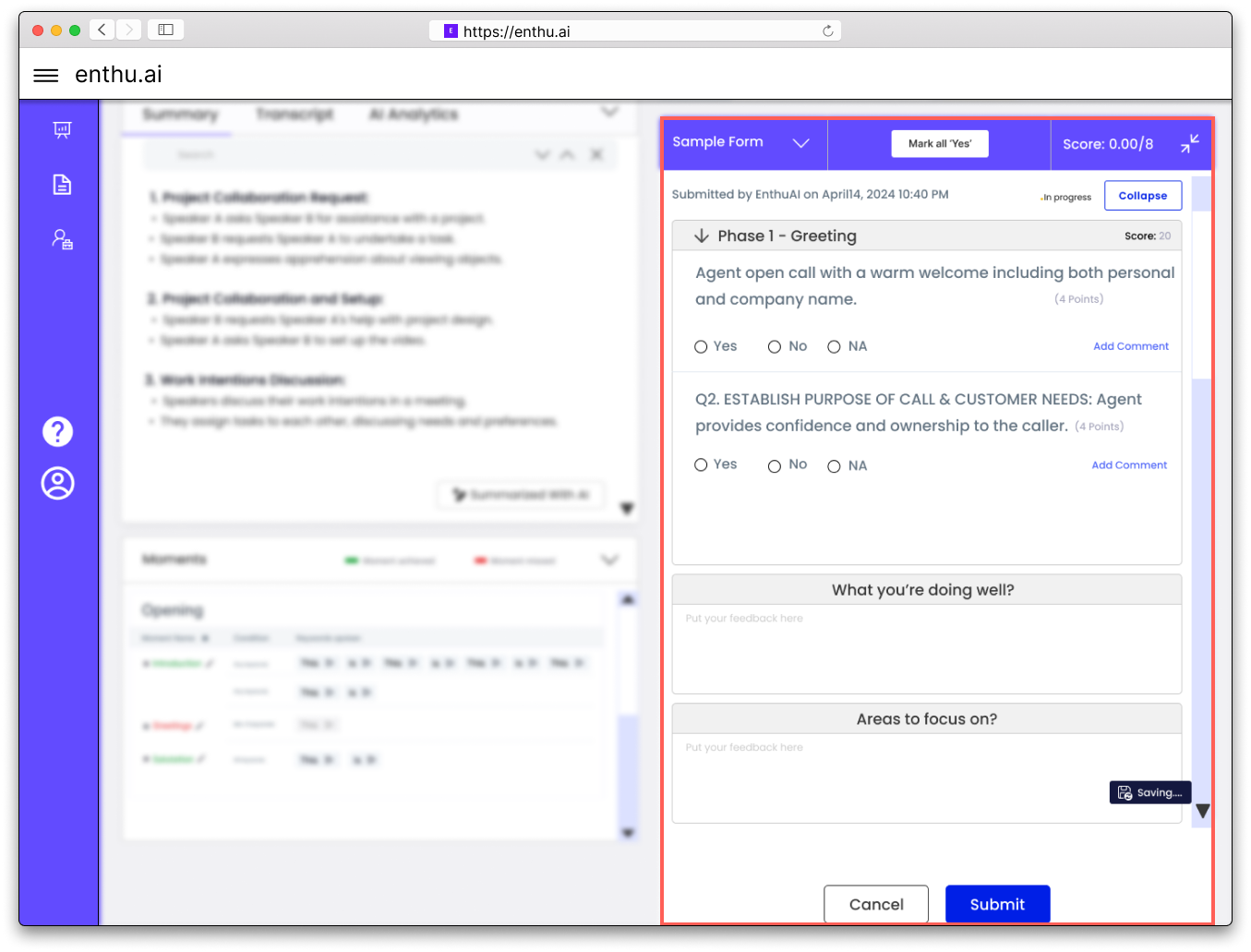Select Yes for warm welcome question

point(701,347)
